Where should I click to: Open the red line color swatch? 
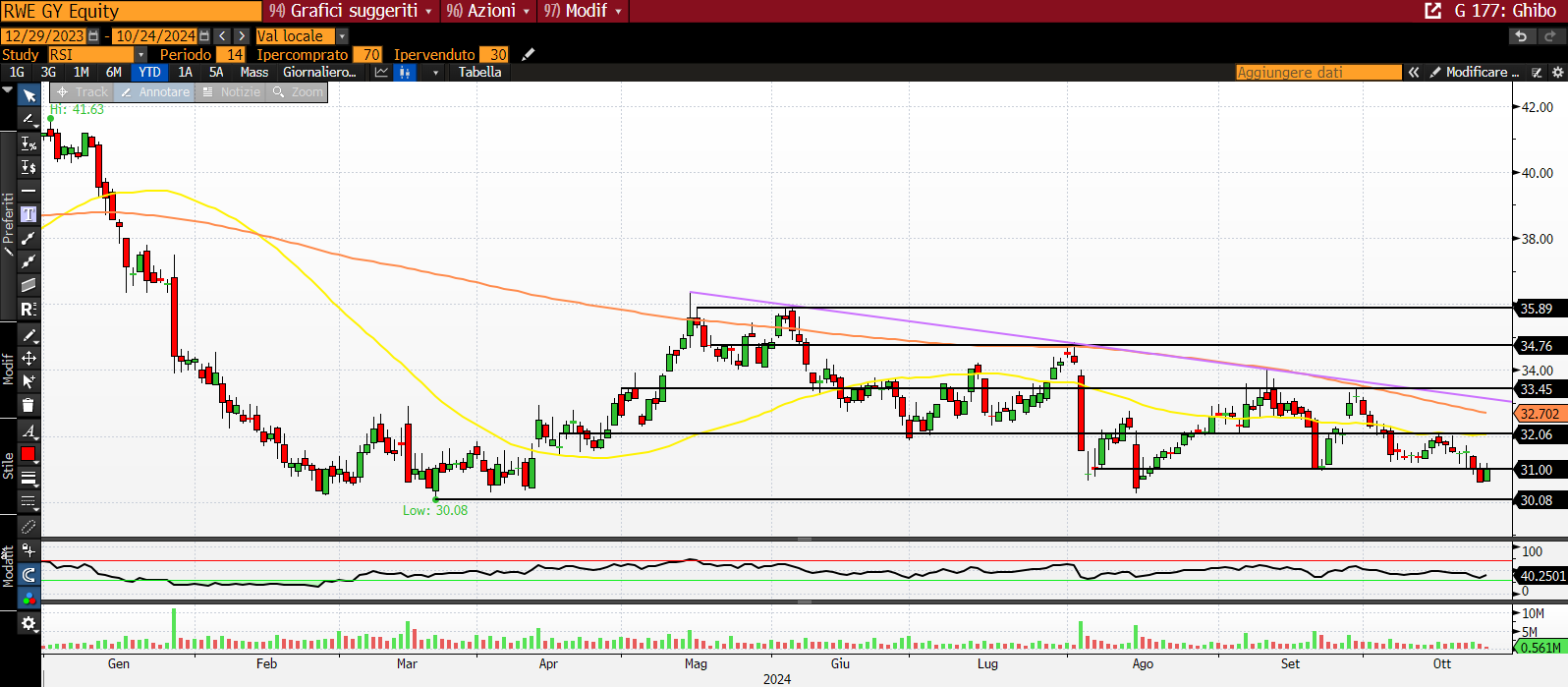point(28,454)
